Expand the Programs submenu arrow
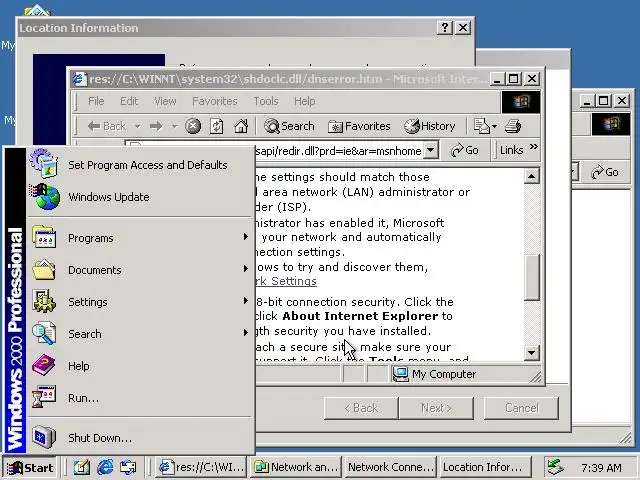This screenshot has width=640, height=480. pyautogui.click(x=246, y=237)
